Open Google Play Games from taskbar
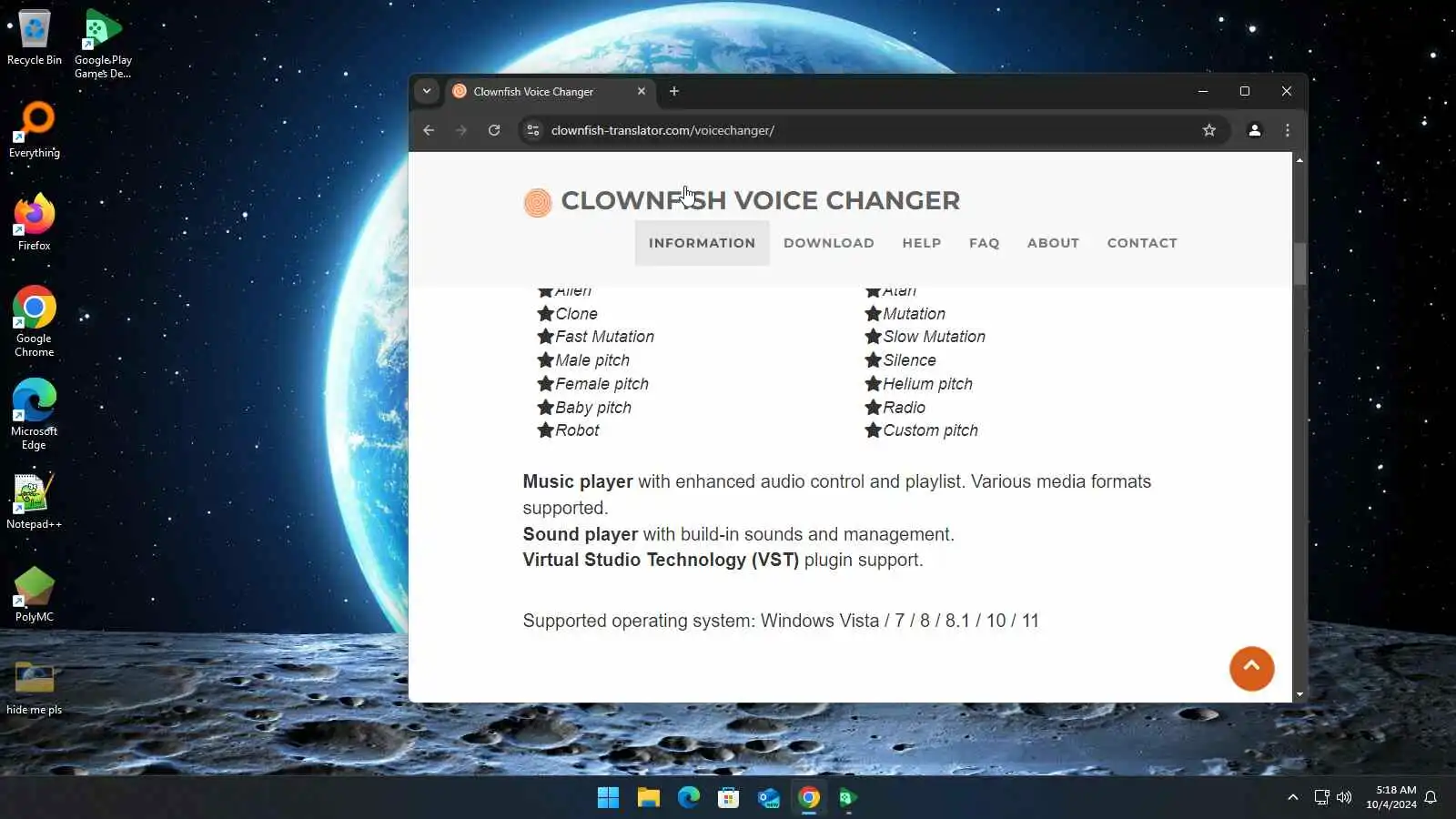 click(848, 798)
